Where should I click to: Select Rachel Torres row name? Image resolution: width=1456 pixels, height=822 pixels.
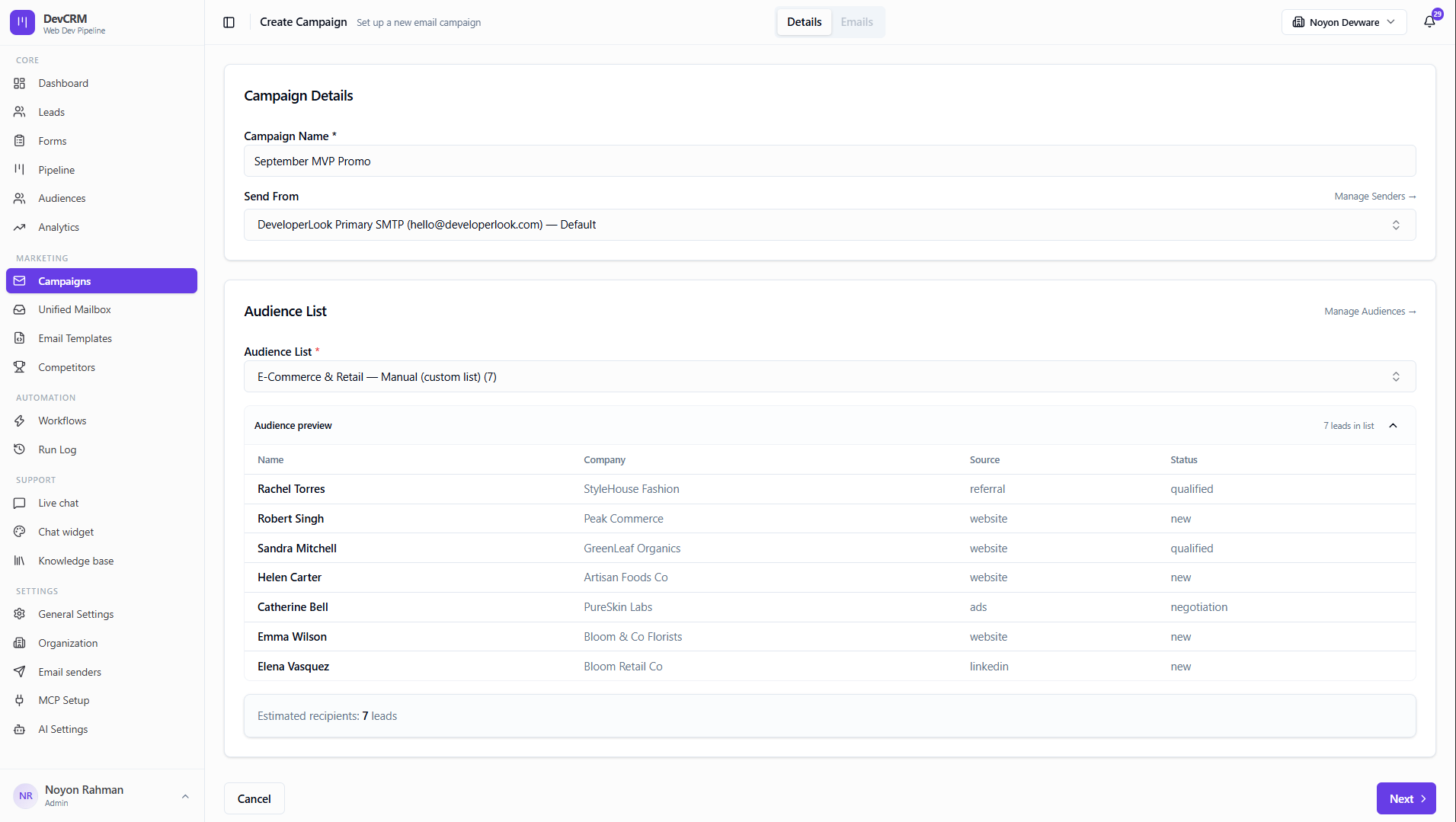coord(291,489)
